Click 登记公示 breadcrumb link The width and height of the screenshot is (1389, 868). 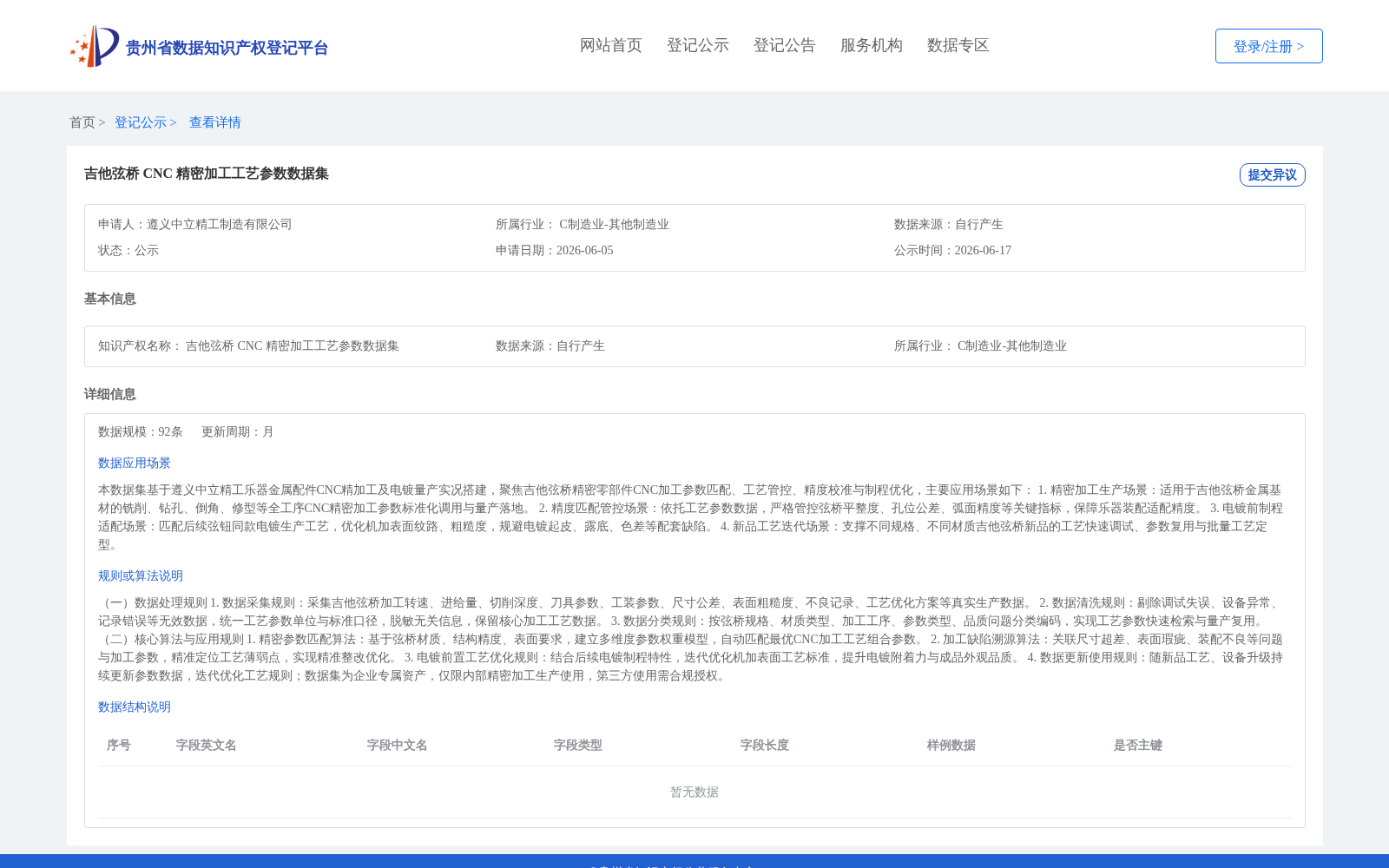141,122
